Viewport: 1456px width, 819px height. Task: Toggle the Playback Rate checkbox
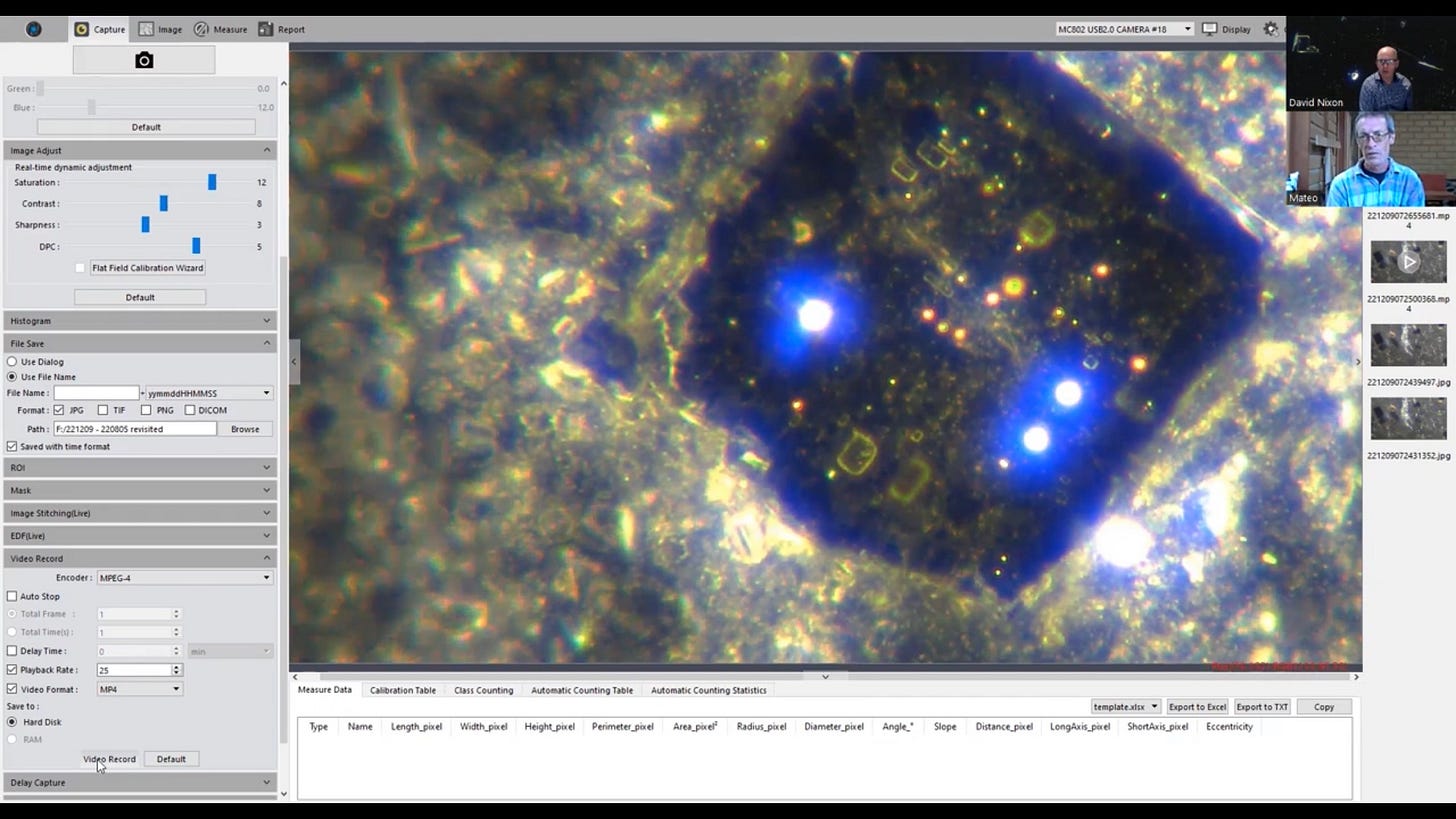coord(12,670)
